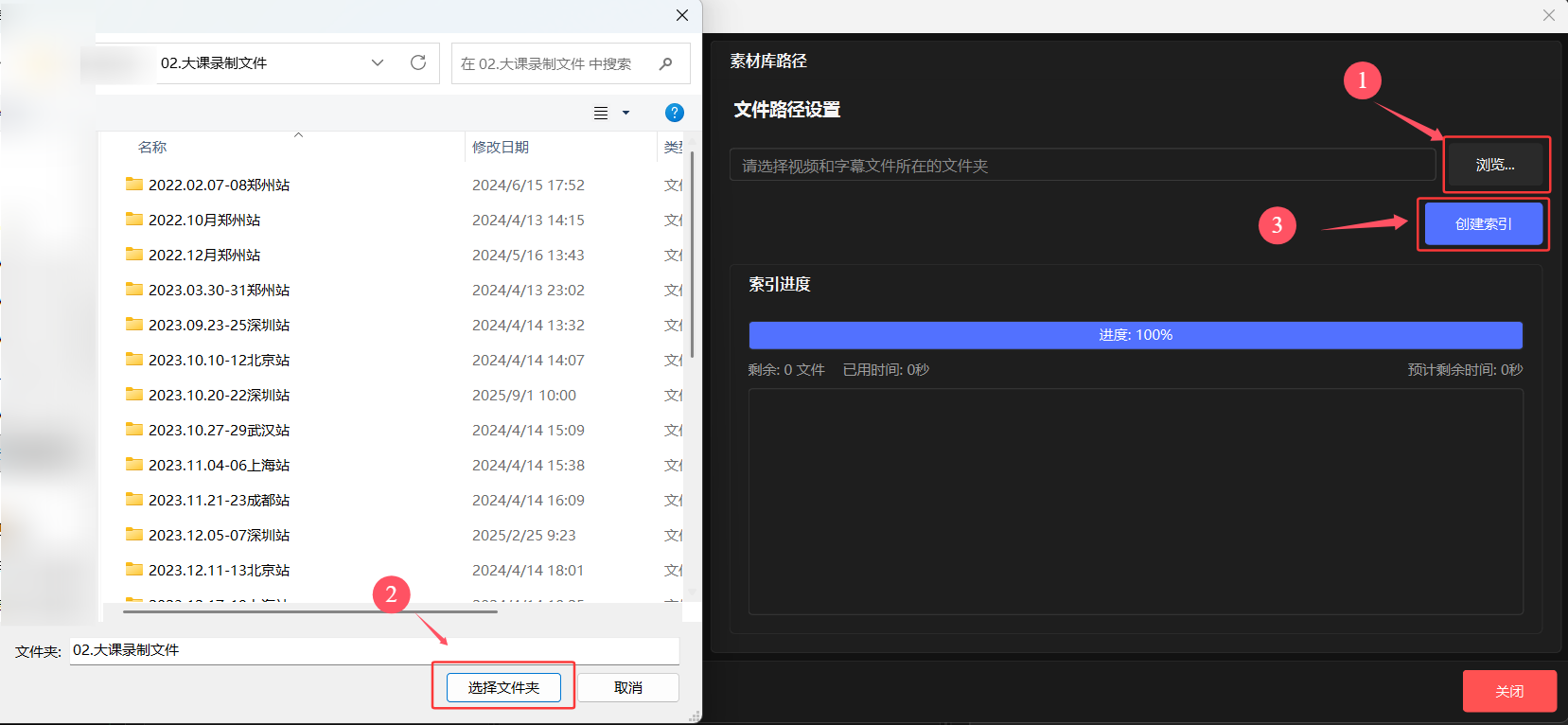
Task: Confirm with the 选择文件夹 button
Action: 502,687
